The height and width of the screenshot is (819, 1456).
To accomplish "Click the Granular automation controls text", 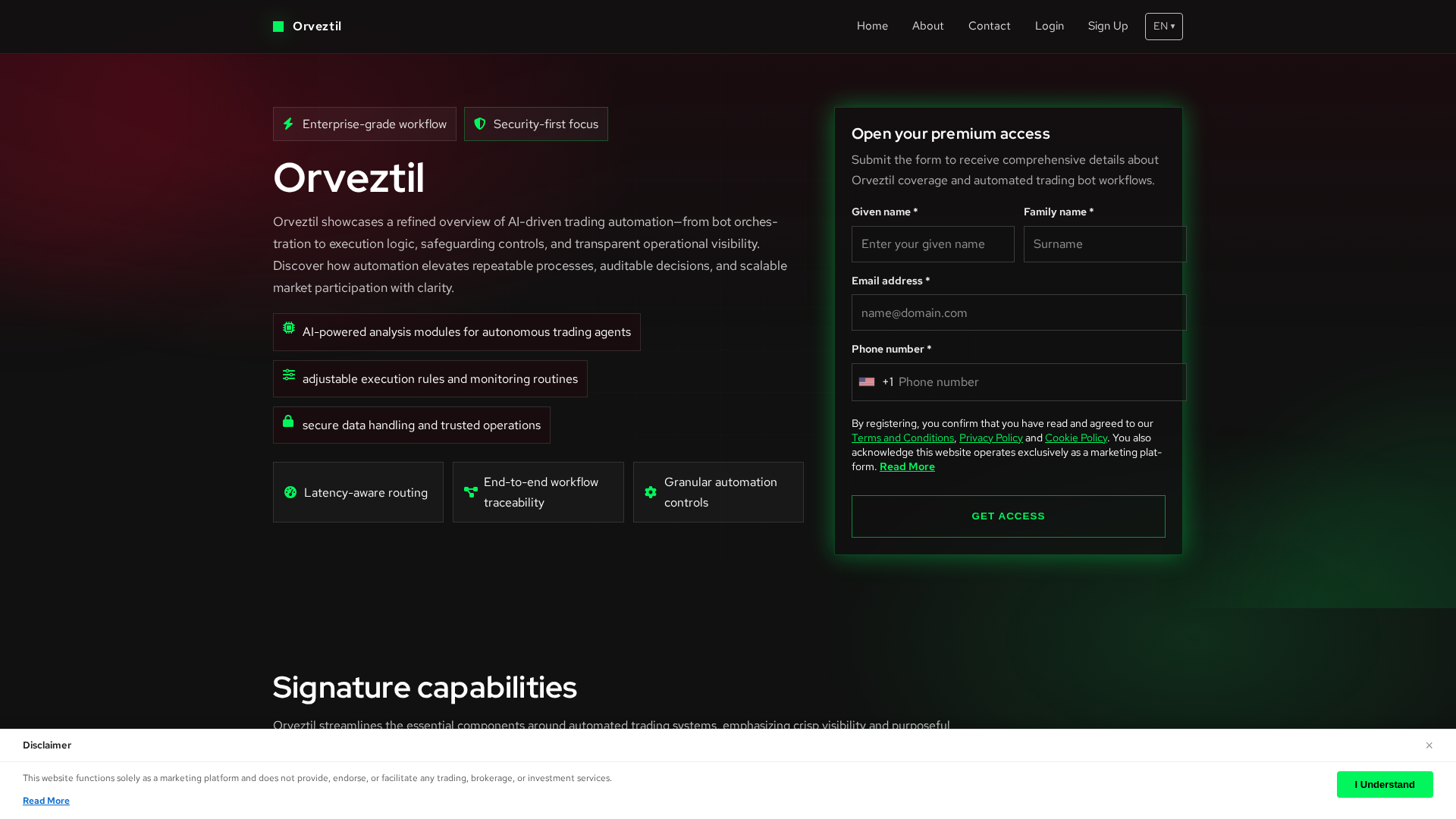I will point(720,492).
